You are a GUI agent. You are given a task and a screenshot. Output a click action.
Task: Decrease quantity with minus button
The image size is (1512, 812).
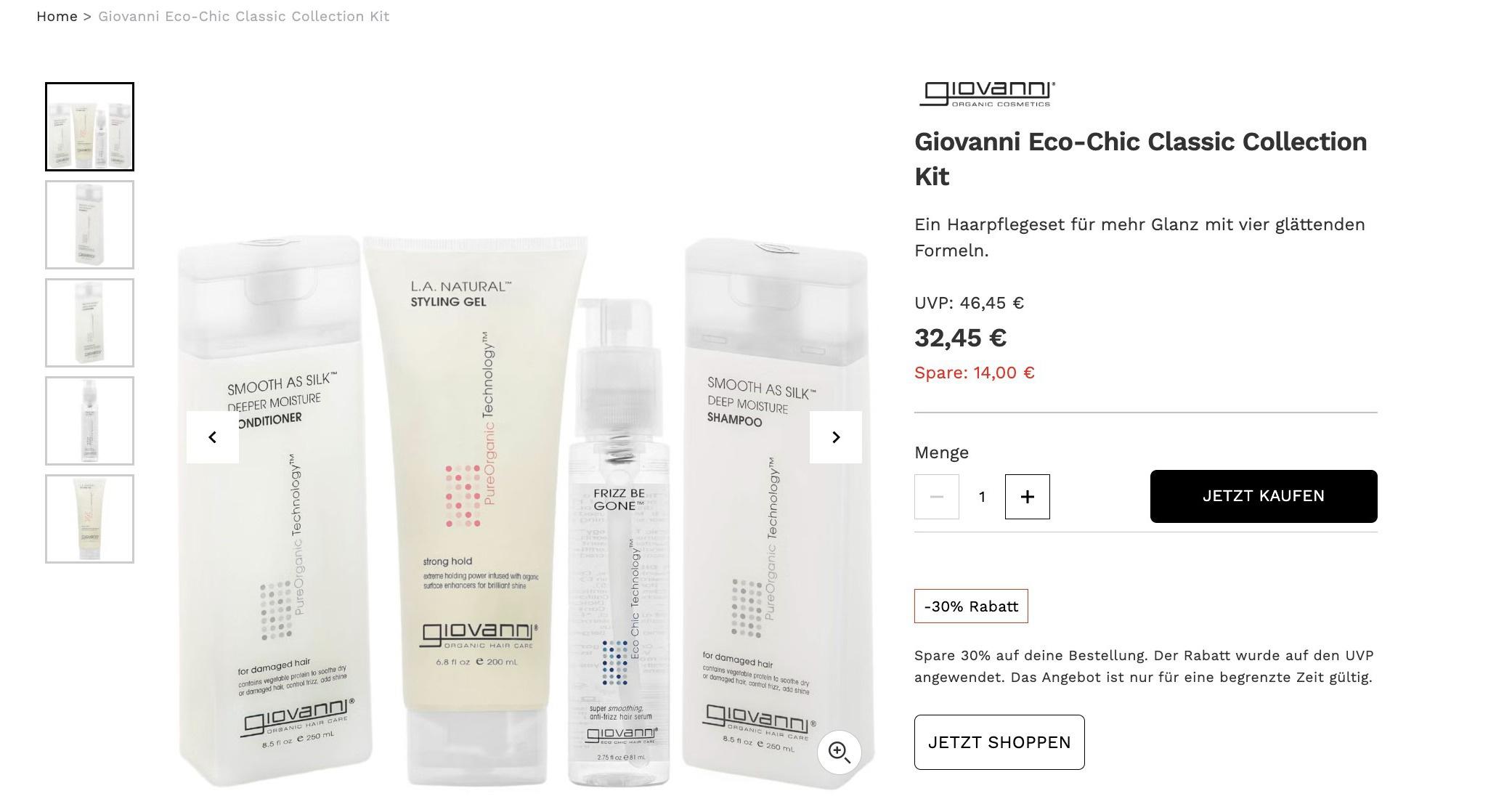coord(937,497)
